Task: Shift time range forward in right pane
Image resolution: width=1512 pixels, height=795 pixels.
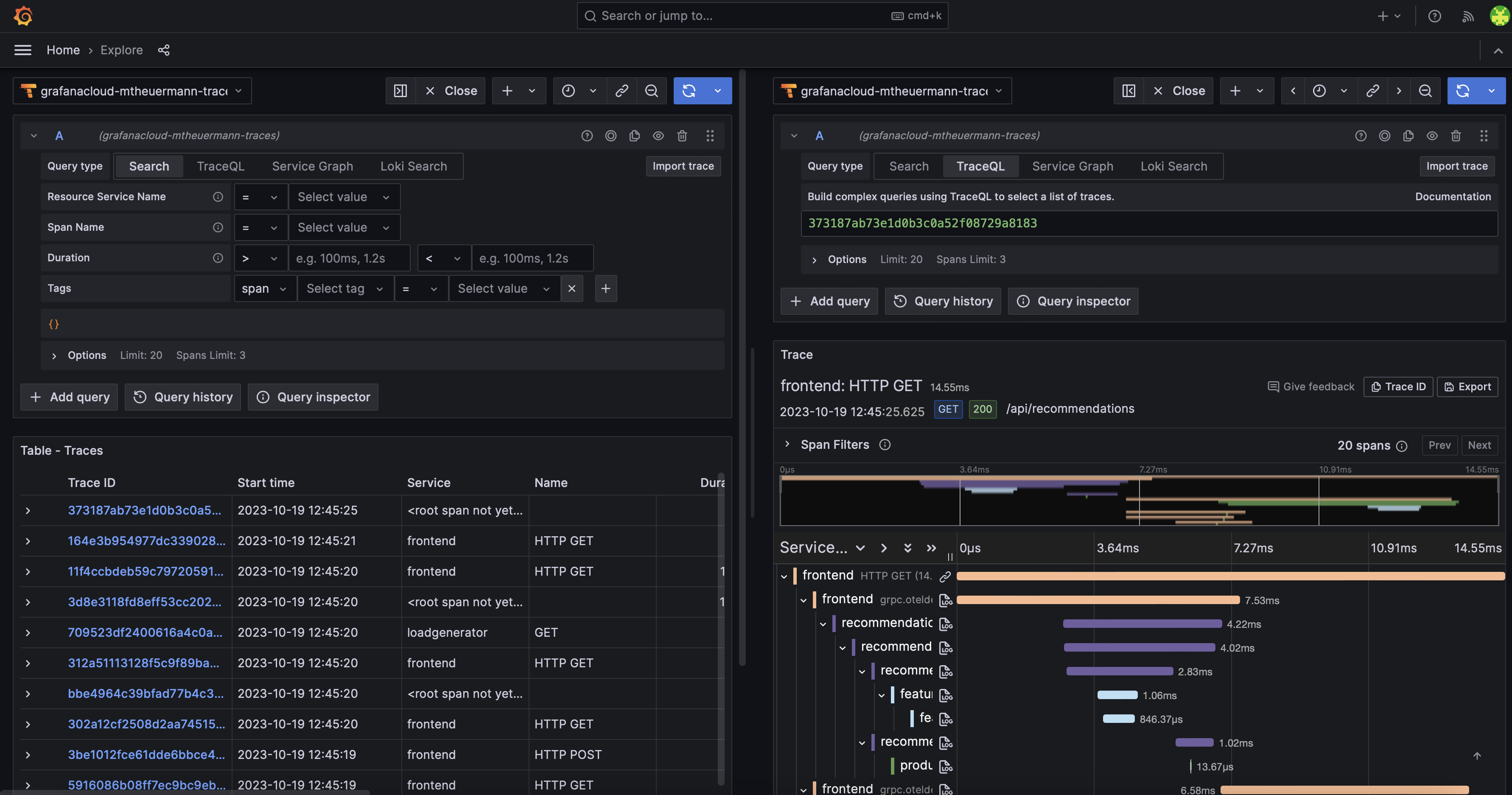Action: tap(1399, 90)
